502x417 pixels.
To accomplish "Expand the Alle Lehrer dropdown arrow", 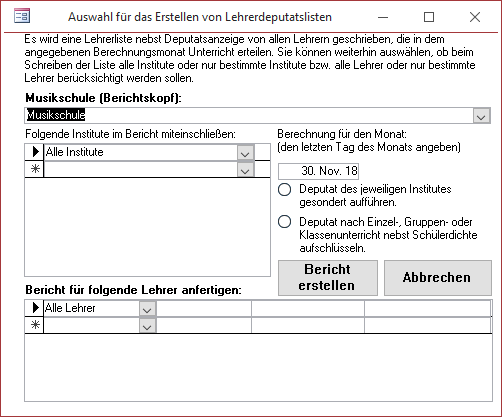I will coord(147,308).
